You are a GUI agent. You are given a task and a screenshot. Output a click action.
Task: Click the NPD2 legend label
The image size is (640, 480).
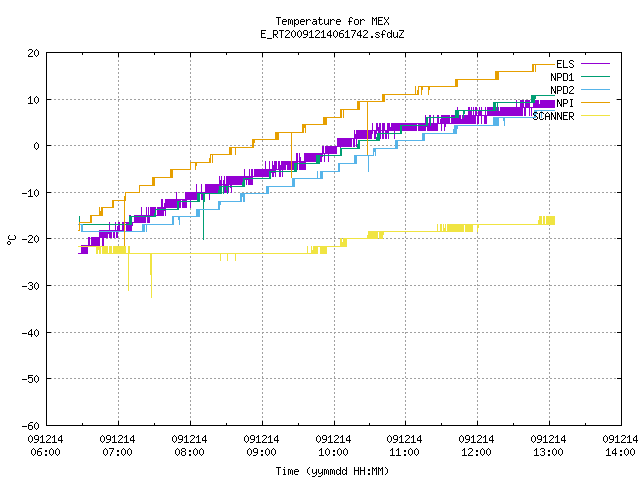point(562,90)
